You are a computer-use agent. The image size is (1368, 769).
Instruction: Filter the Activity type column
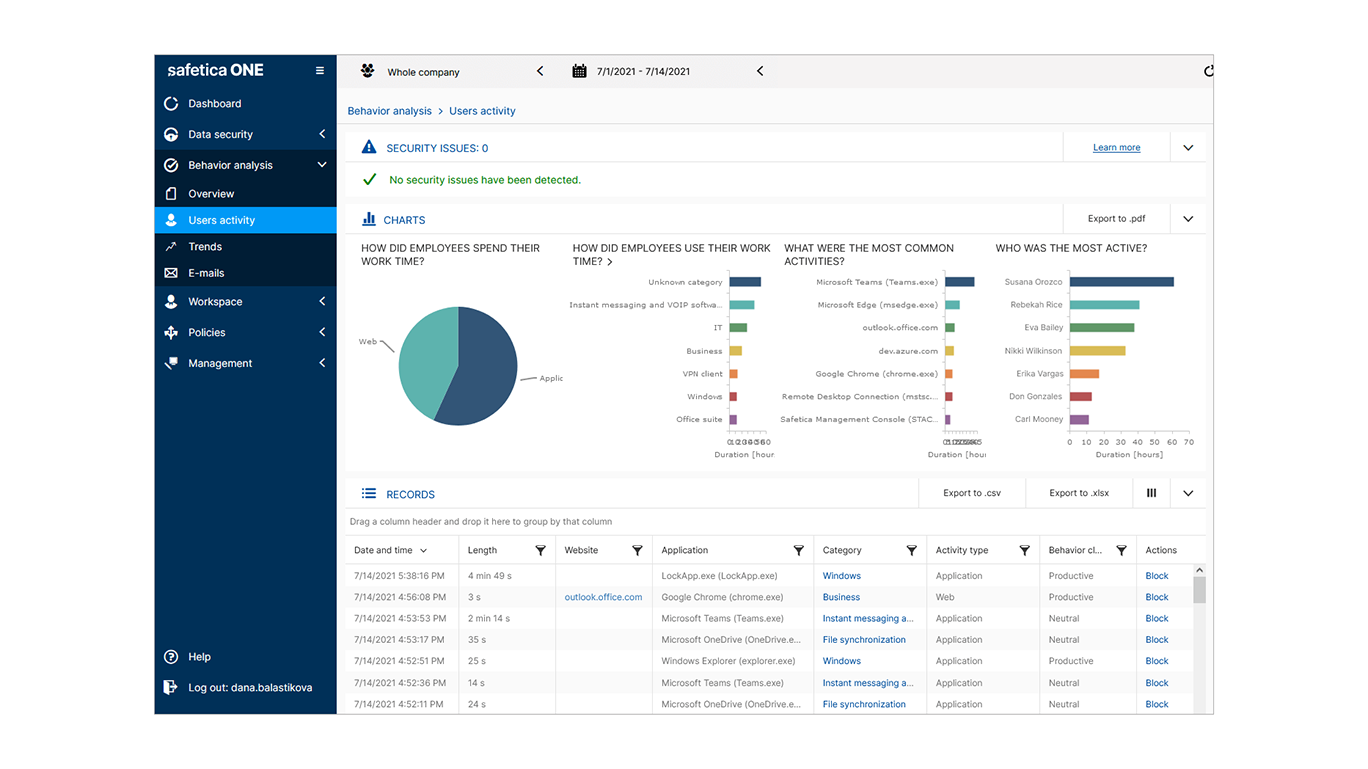point(1024,551)
